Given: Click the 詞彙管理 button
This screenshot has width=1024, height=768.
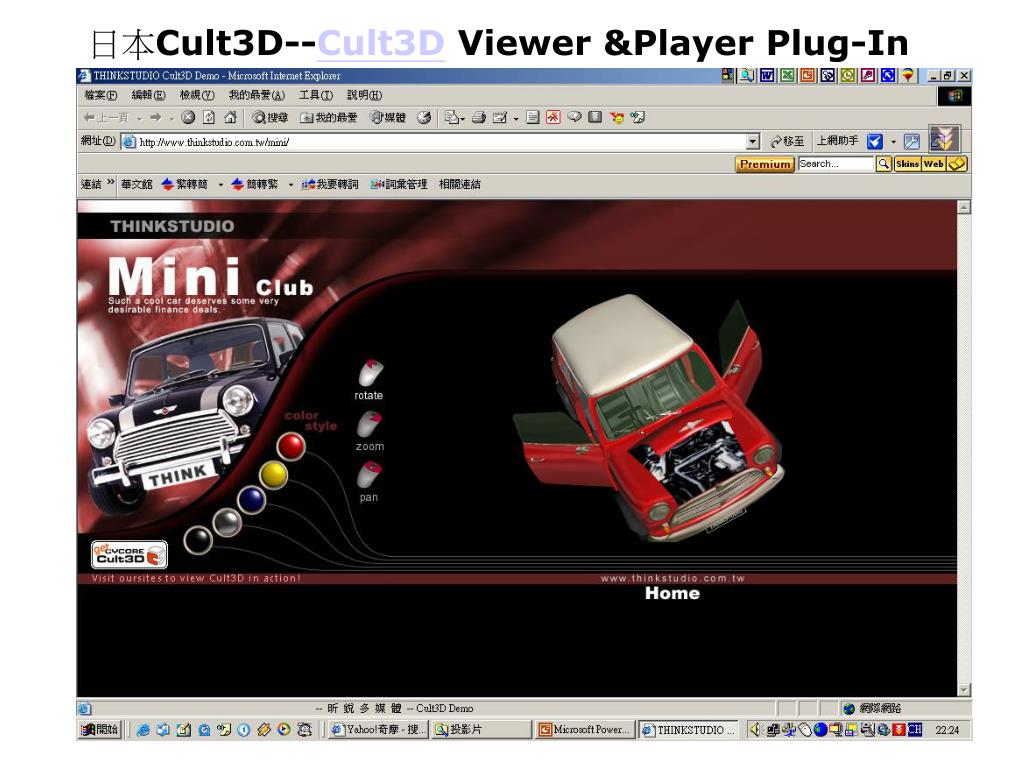Looking at the screenshot, I should click(398, 185).
